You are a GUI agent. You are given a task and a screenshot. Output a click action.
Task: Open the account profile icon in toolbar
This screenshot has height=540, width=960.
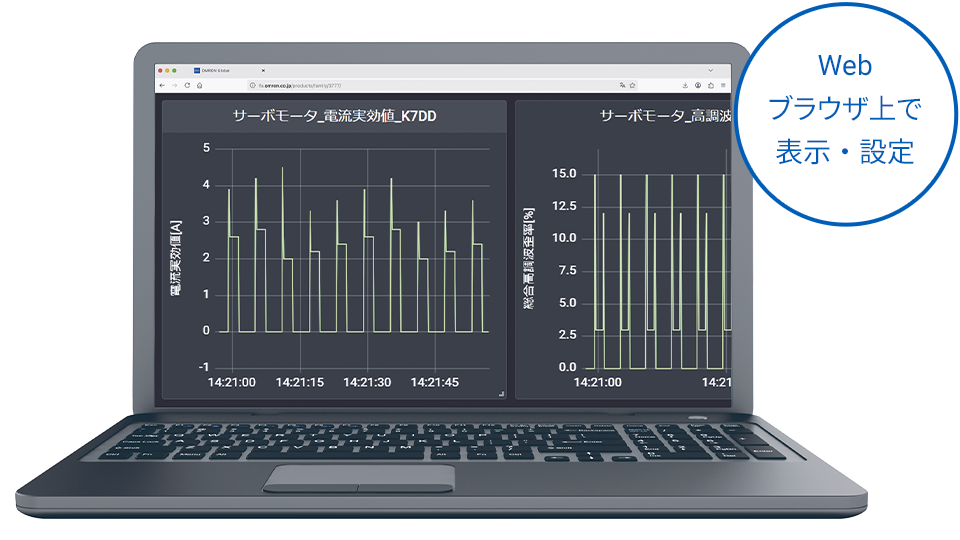pos(698,86)
